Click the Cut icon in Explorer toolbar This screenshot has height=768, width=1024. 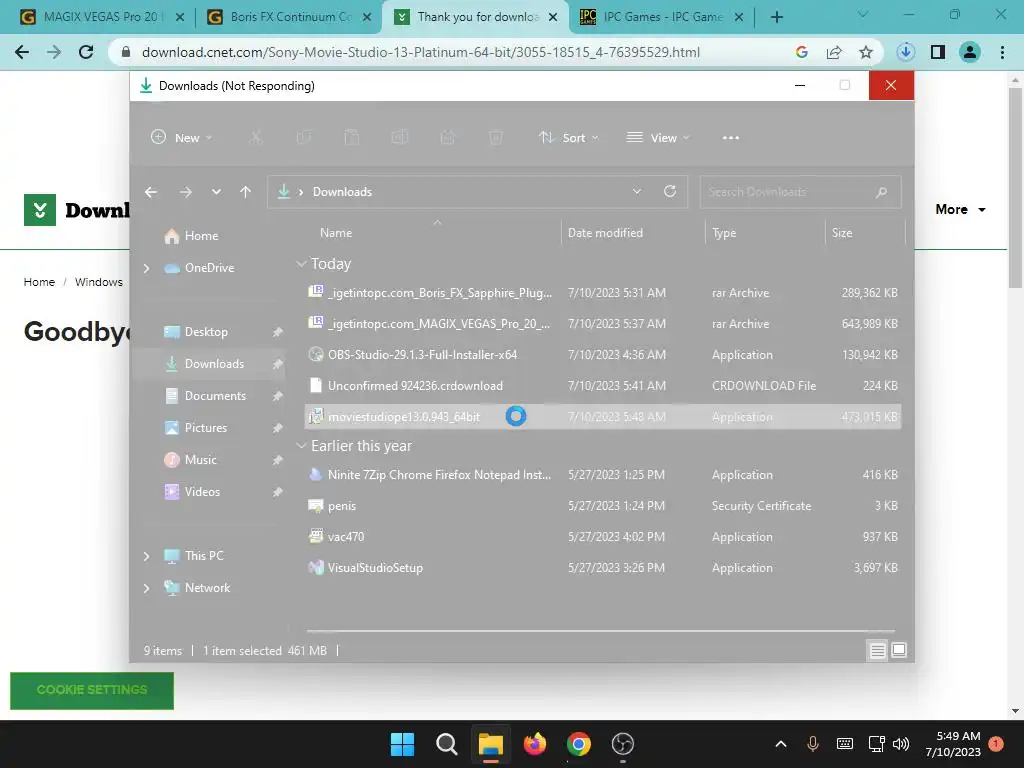click(255, 138)
